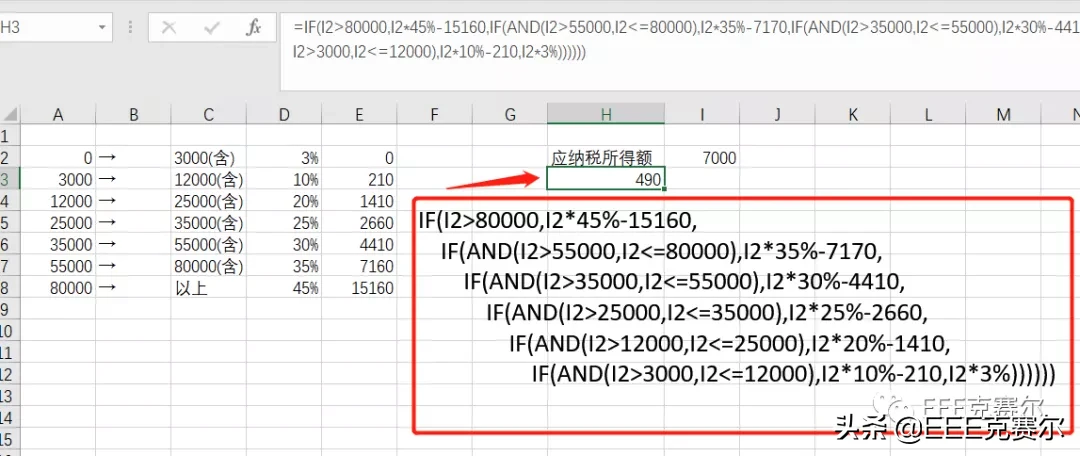Image resolution: width=1080 pixels, height=456 pixels.
Task: Click cell I2 containing 7000
Action: pos(702,158)
